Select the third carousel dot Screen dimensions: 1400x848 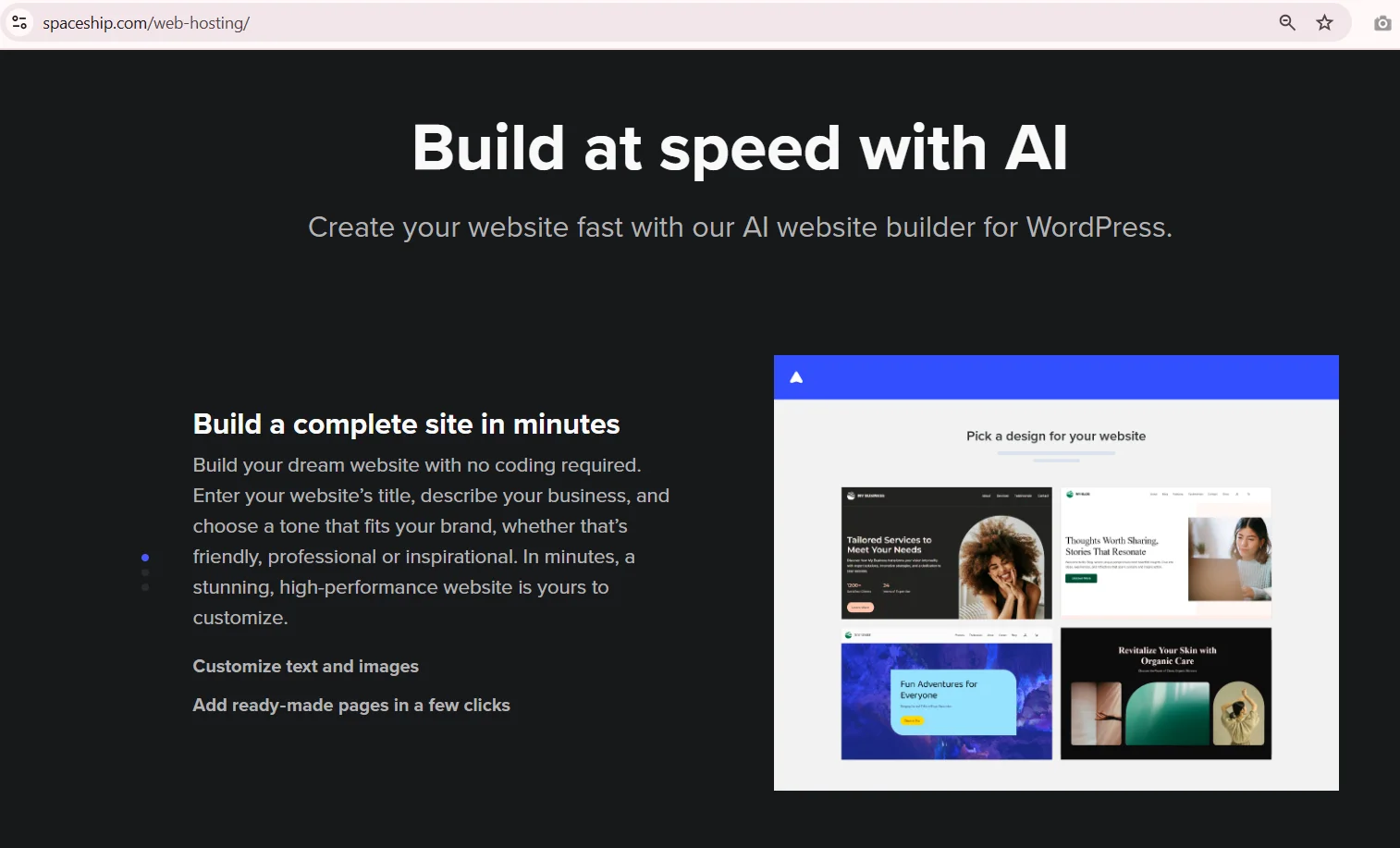click(x=145, y=587)
